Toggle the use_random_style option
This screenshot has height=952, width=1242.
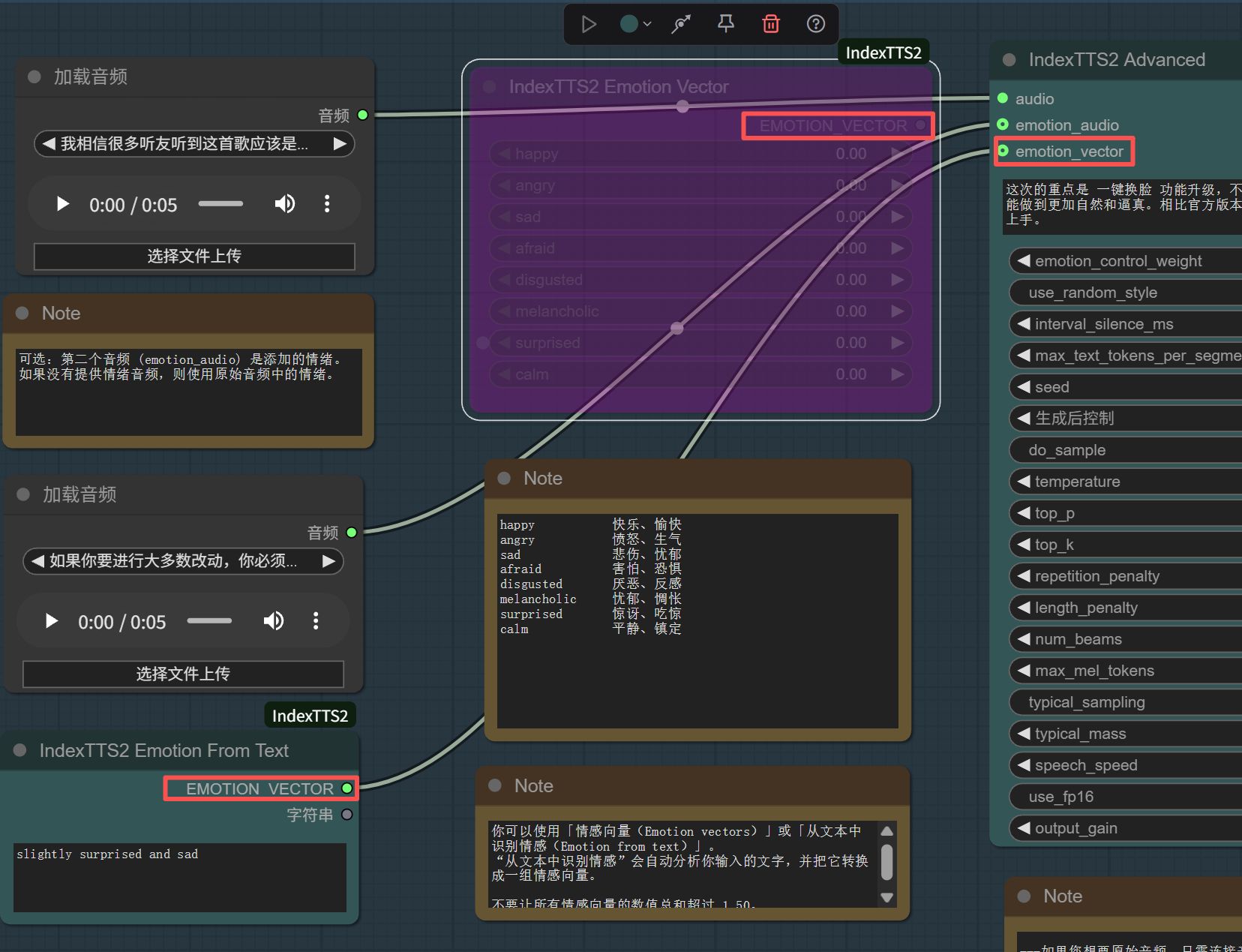click(x=1125, y=293)
